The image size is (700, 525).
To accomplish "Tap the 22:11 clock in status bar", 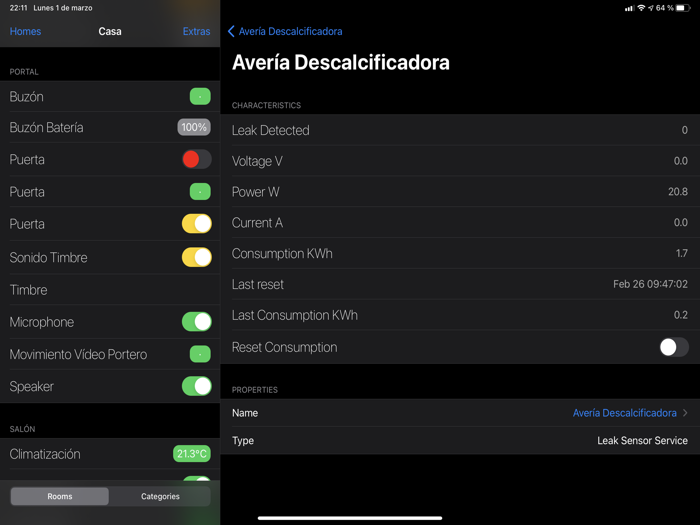I will tap(18, 8).
